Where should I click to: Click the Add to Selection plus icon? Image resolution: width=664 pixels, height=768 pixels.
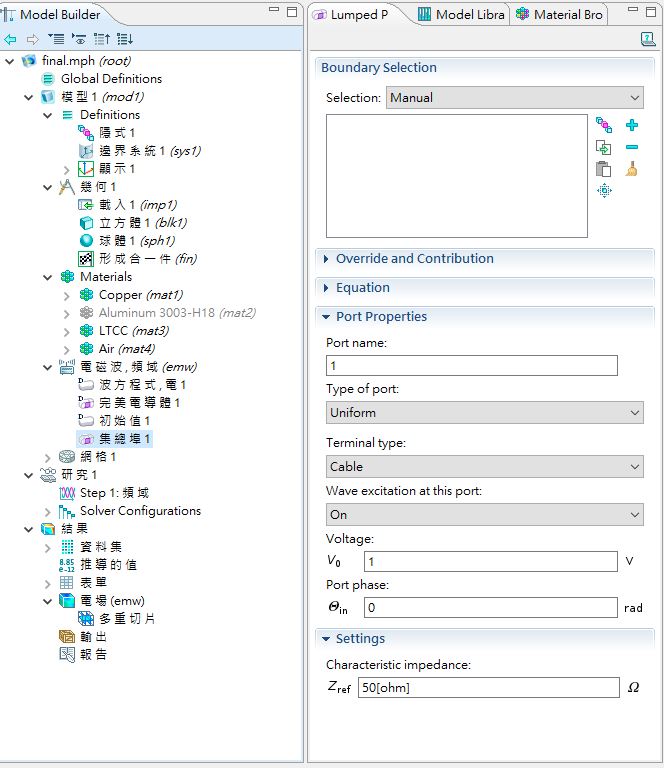click(632, 125)
